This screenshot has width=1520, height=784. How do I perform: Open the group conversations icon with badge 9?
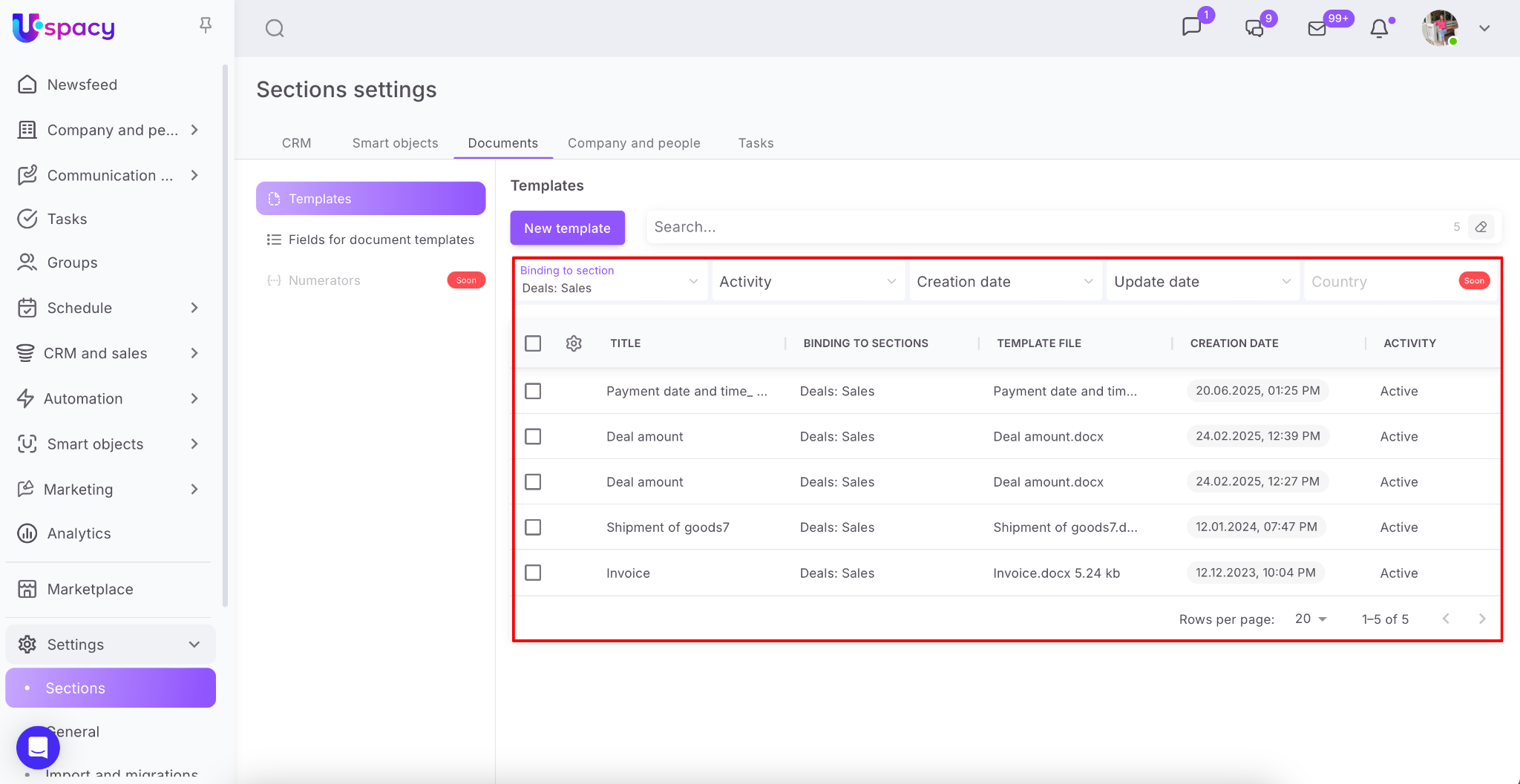pos(1254,28)
